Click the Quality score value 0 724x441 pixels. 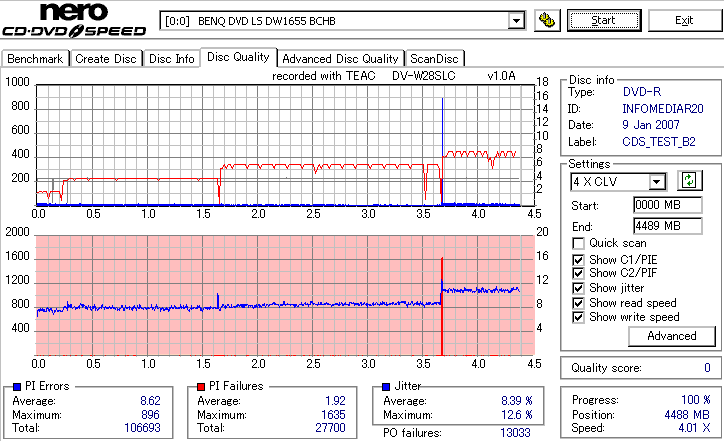pyautogui.click(x=707, y=368)
